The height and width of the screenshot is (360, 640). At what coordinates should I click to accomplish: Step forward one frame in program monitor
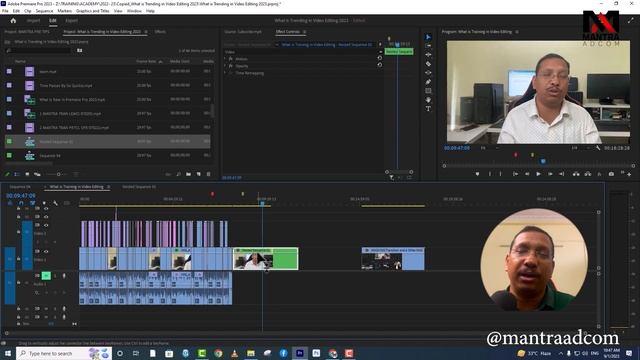coord(550,174)
